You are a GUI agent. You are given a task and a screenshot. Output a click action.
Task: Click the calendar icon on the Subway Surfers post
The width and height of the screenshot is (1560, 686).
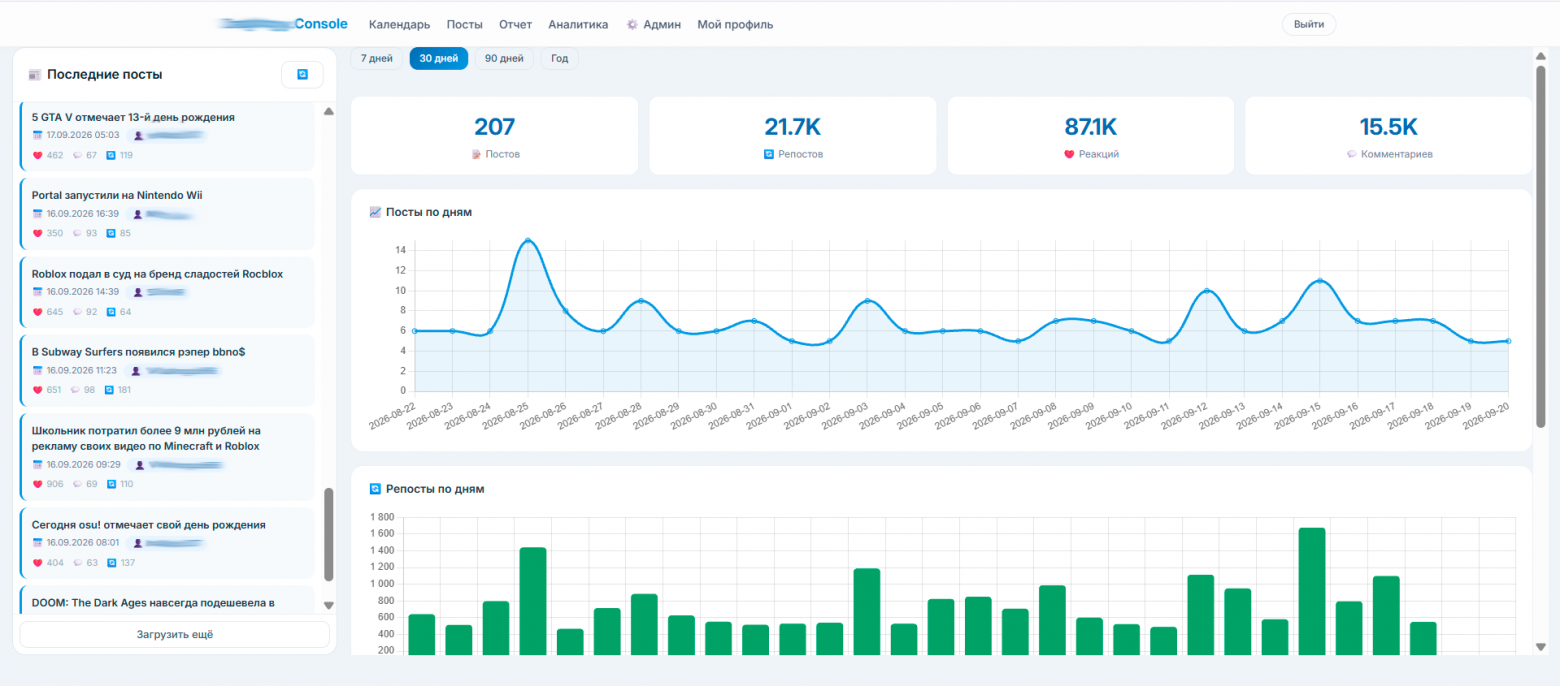click(x=38, y=370)
